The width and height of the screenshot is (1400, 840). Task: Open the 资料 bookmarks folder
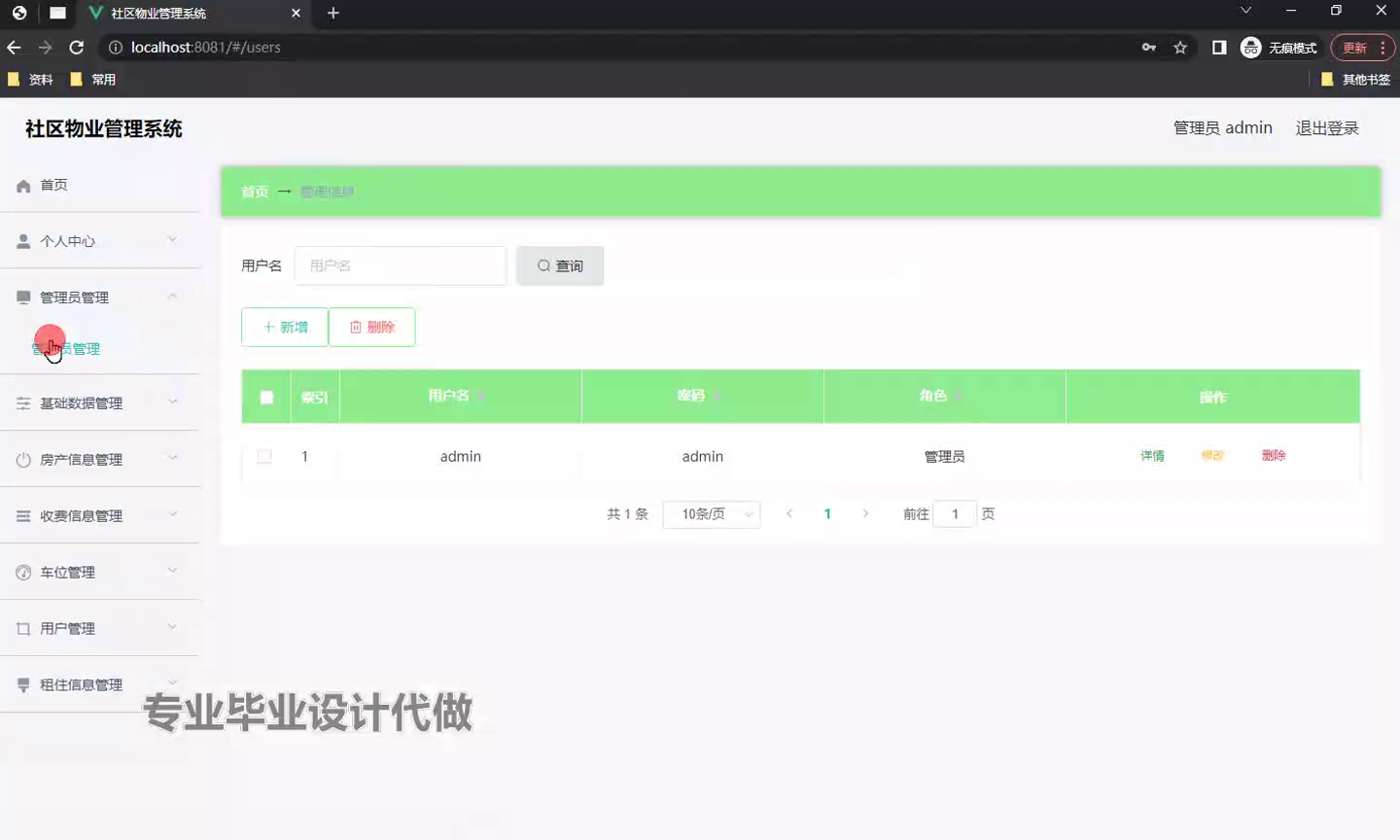pyautogui.click(x=30, y=80)
